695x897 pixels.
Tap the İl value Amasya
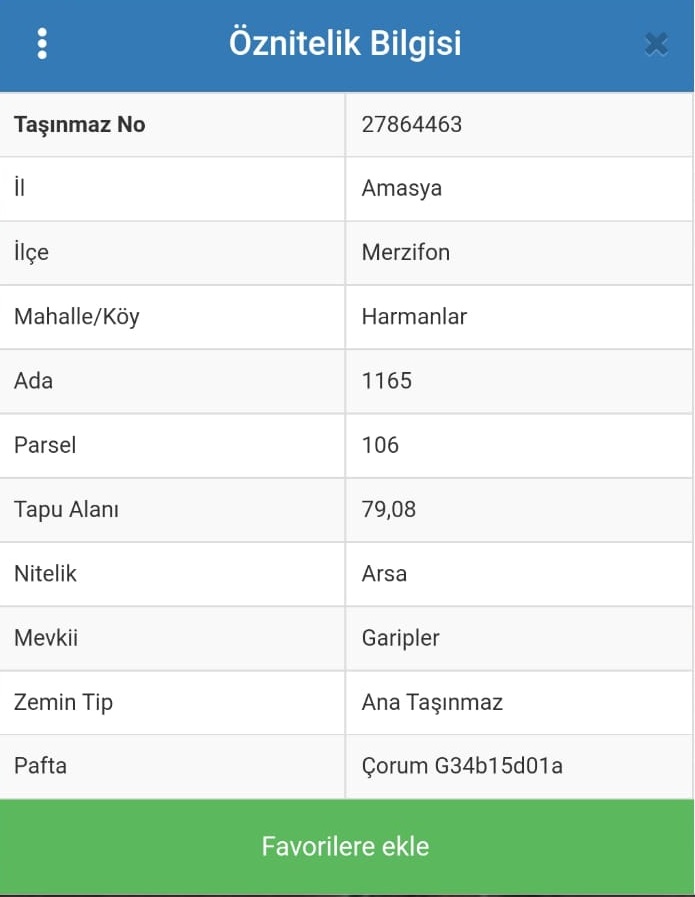tap(402, 189)
